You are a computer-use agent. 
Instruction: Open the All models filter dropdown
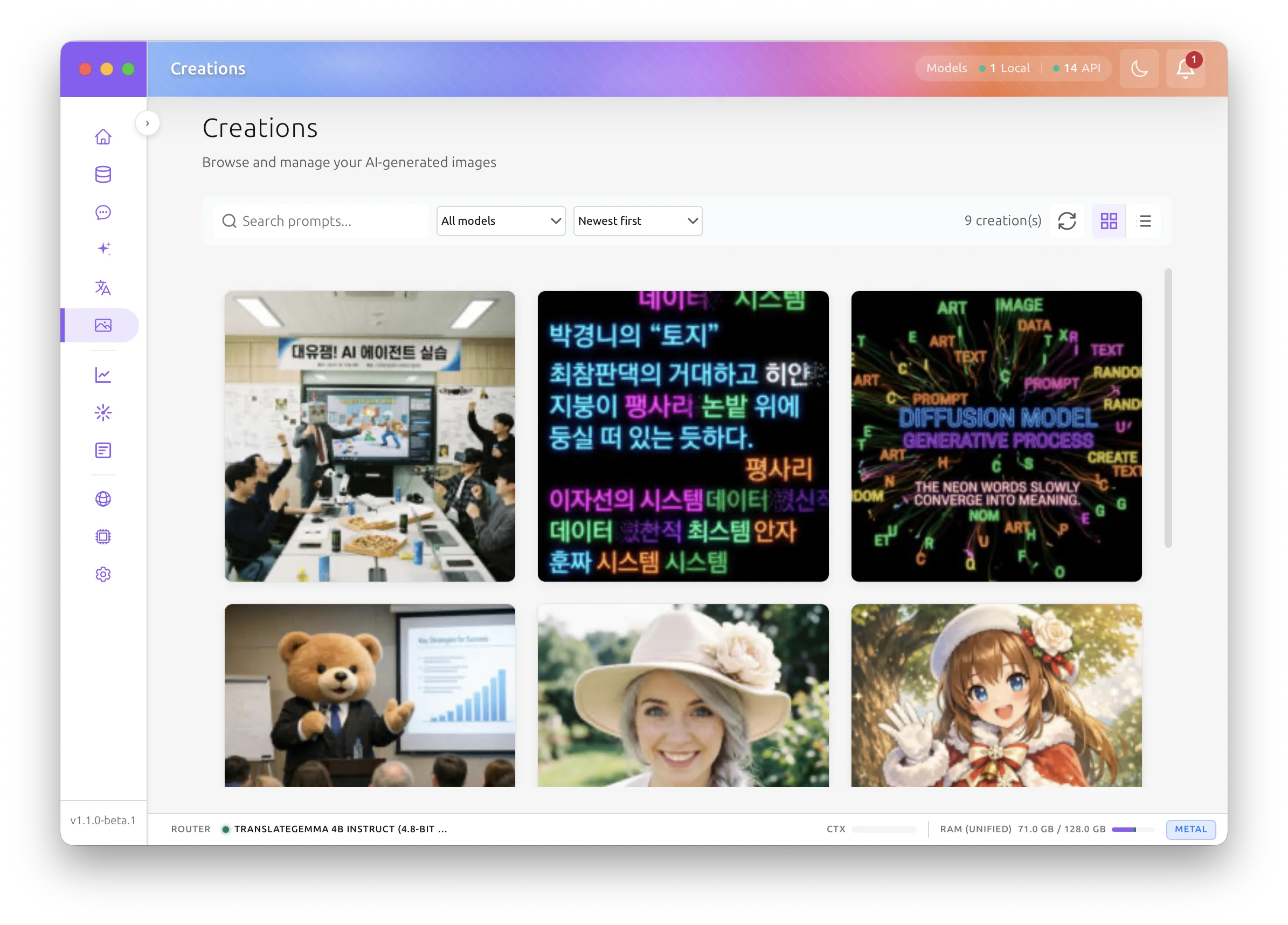point(500,221)
